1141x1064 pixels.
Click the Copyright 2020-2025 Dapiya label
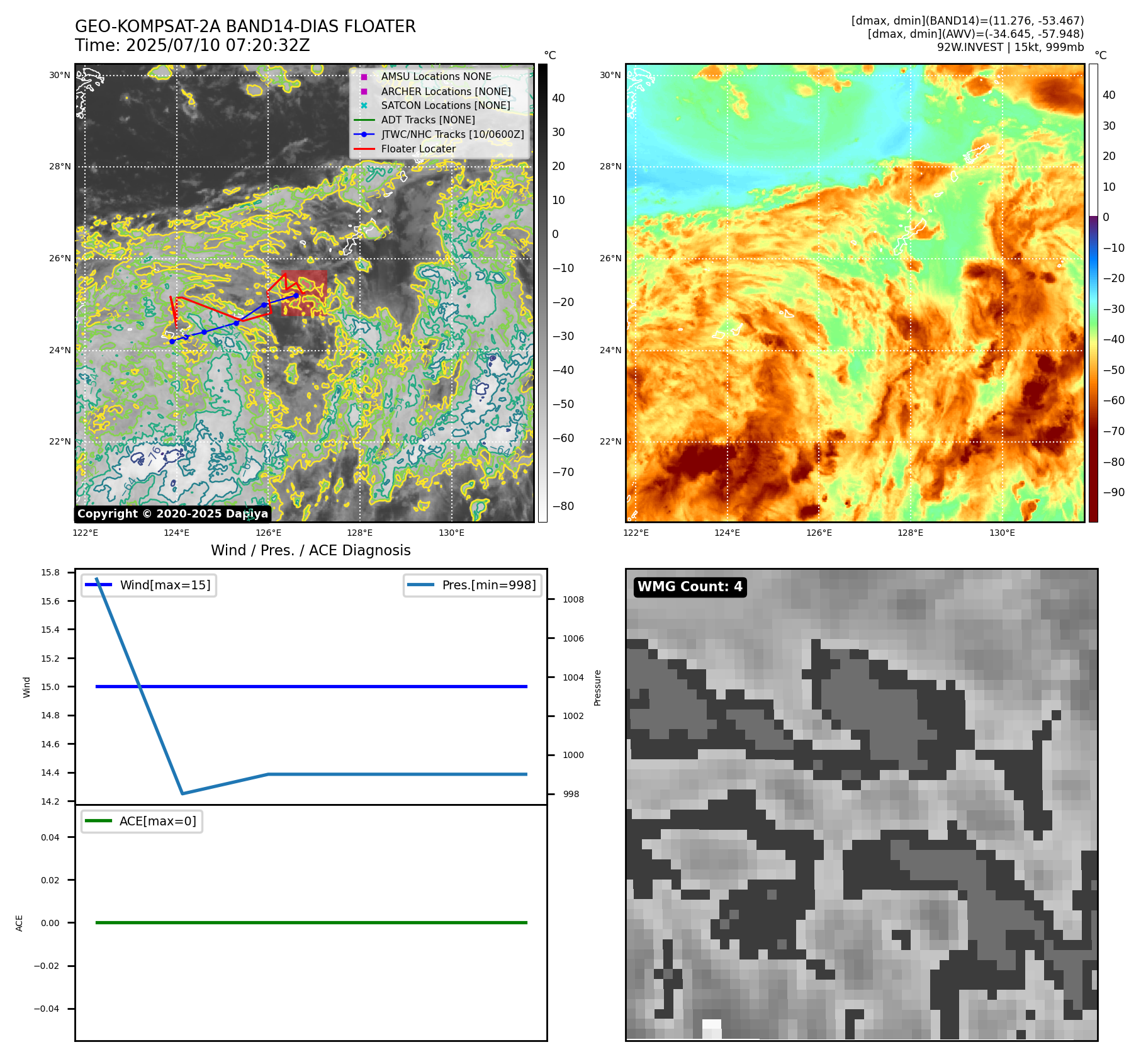click(x=172, y=514)
